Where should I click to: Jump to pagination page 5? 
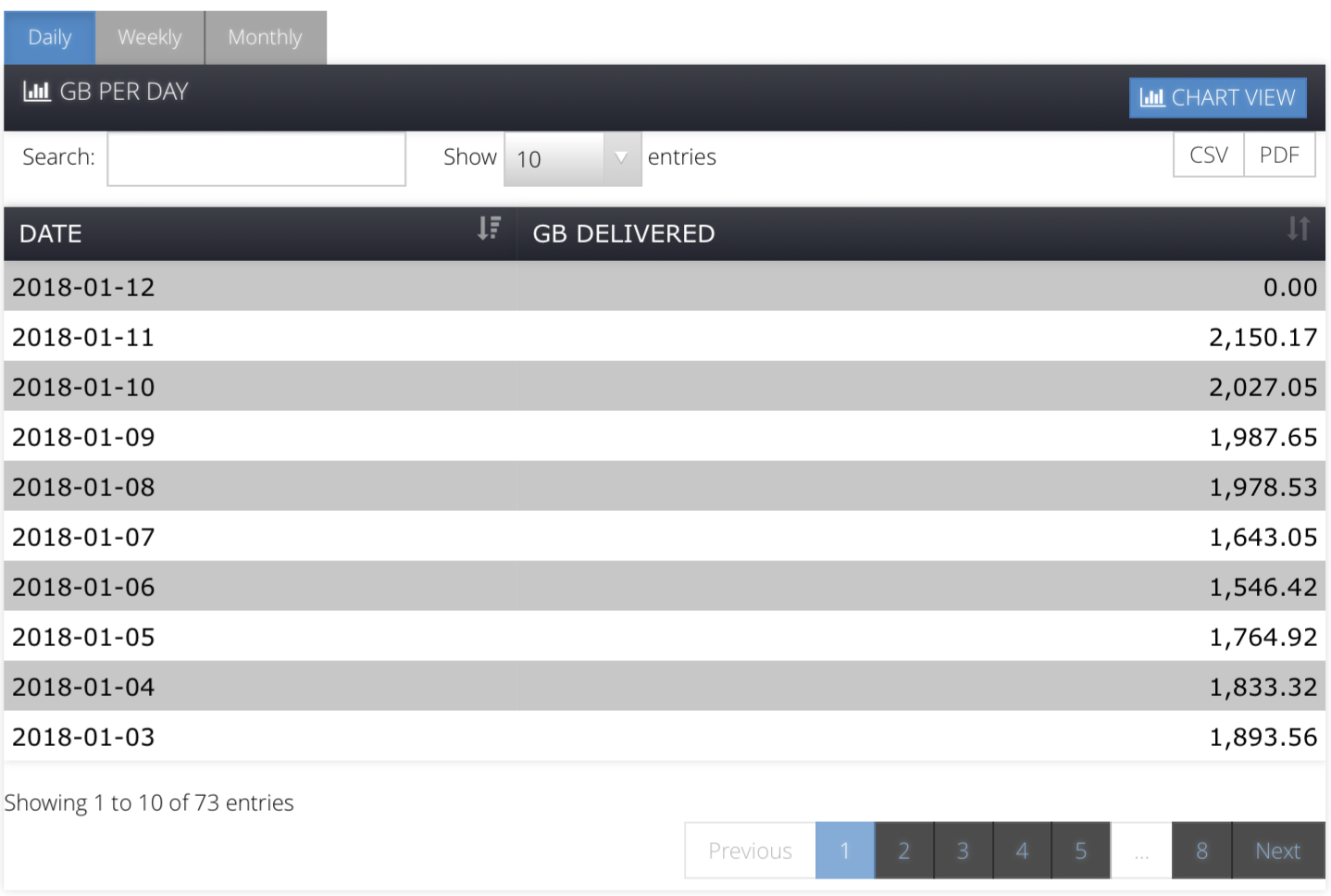tap(1080, 851)
